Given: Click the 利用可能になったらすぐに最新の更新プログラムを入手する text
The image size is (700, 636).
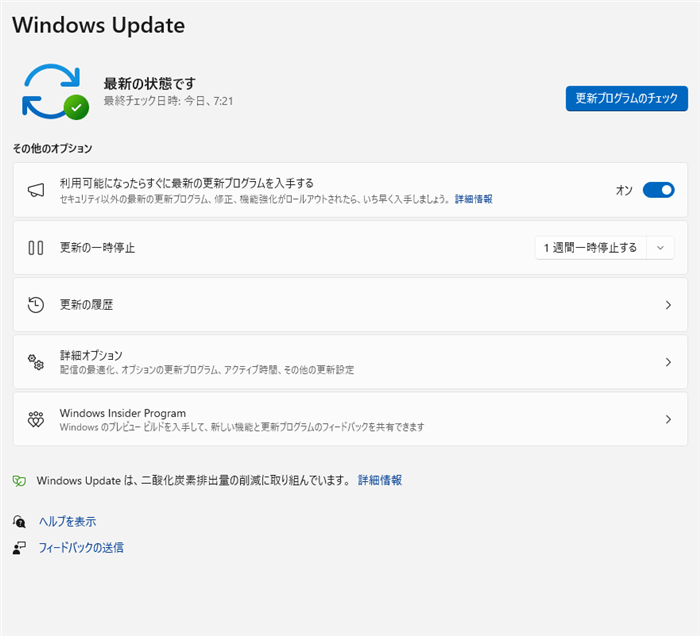Looking at the screenshot, I should 187,183.
